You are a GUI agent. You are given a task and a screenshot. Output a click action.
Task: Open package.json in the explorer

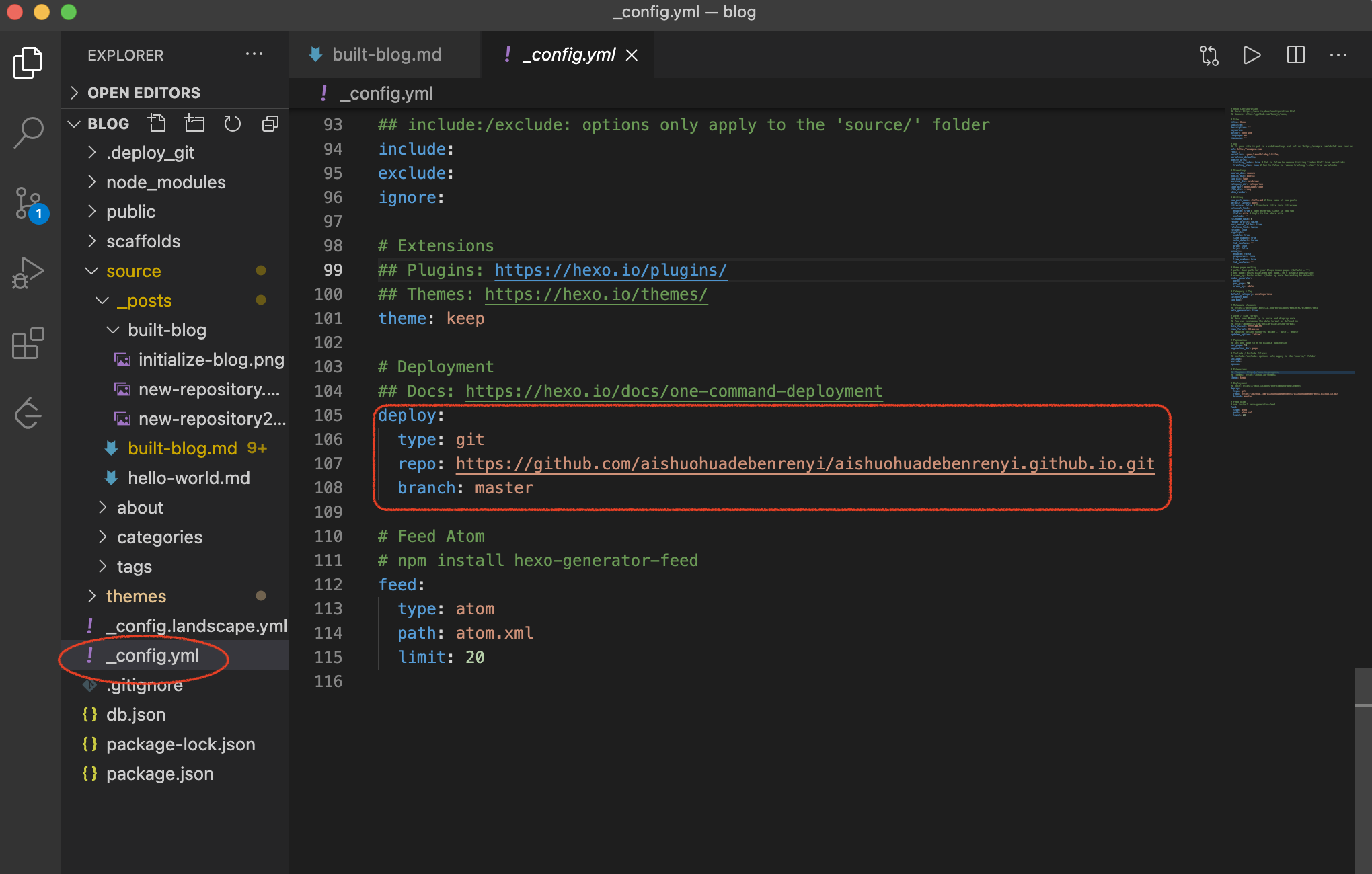(159, 774)
